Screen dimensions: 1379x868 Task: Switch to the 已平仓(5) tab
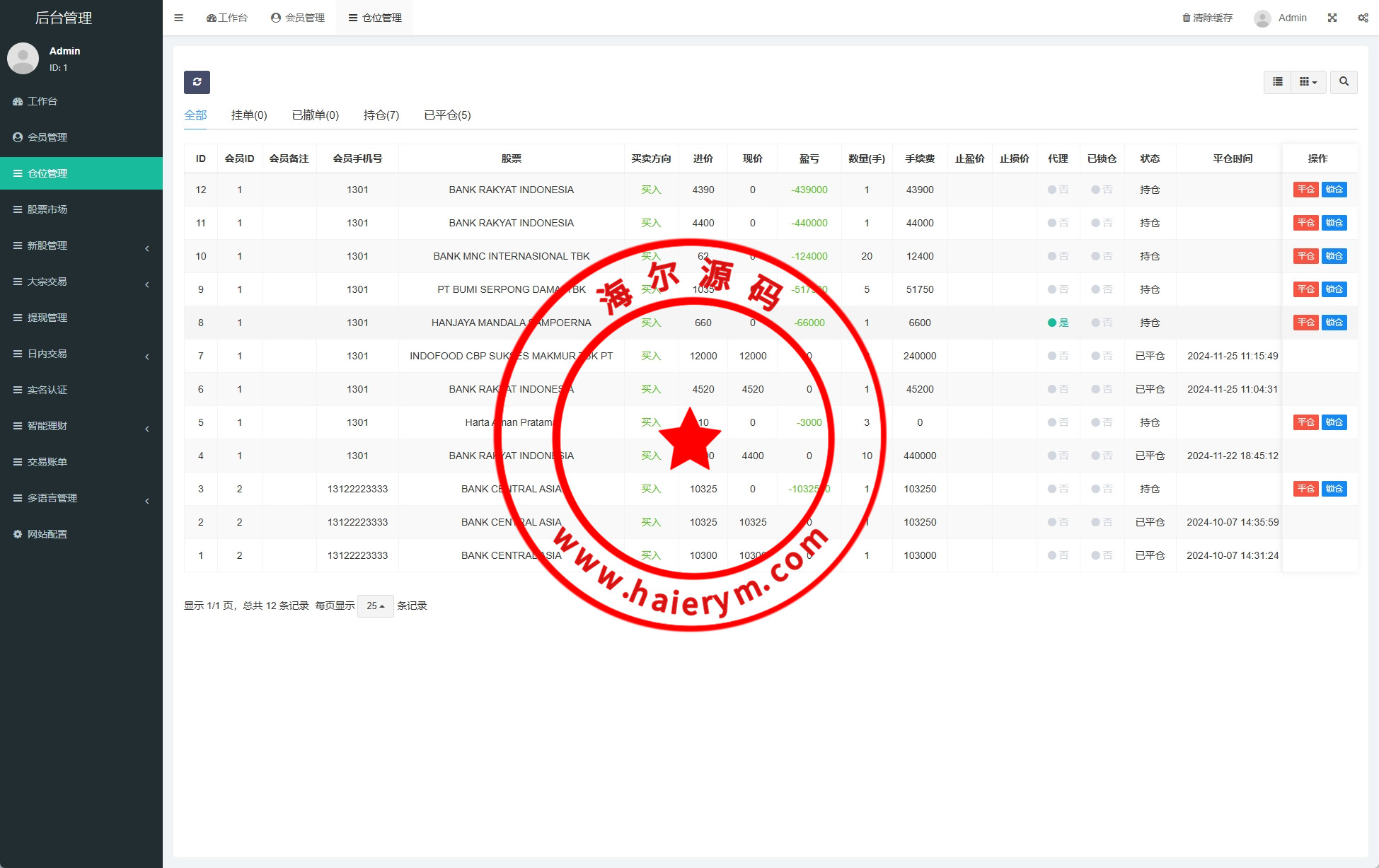[447, 115]
